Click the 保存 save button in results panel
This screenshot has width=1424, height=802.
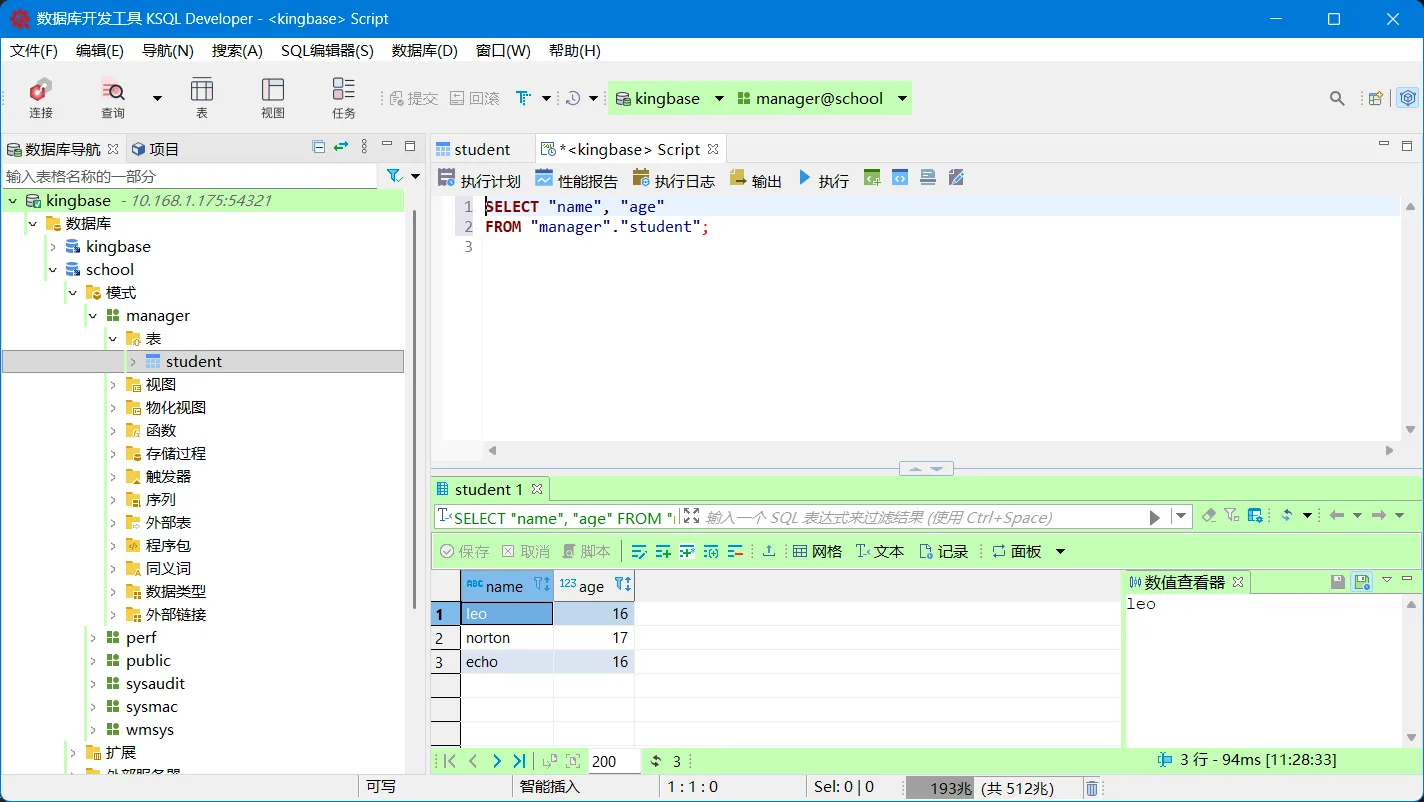point(464,551)
